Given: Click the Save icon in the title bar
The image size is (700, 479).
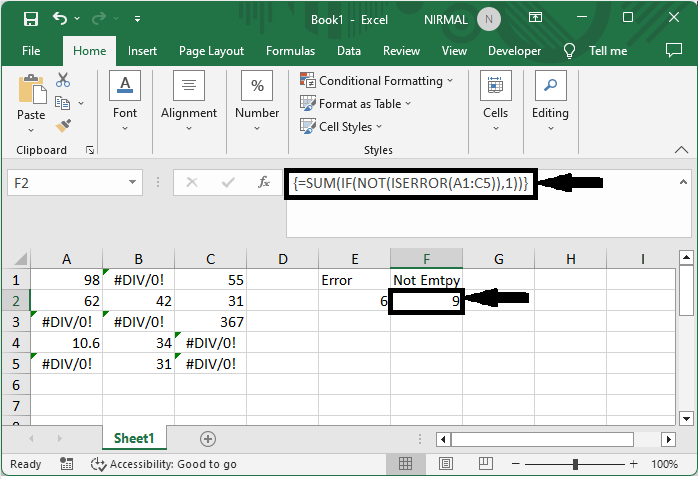Looking at the screenshot, I should pos(30,19).
